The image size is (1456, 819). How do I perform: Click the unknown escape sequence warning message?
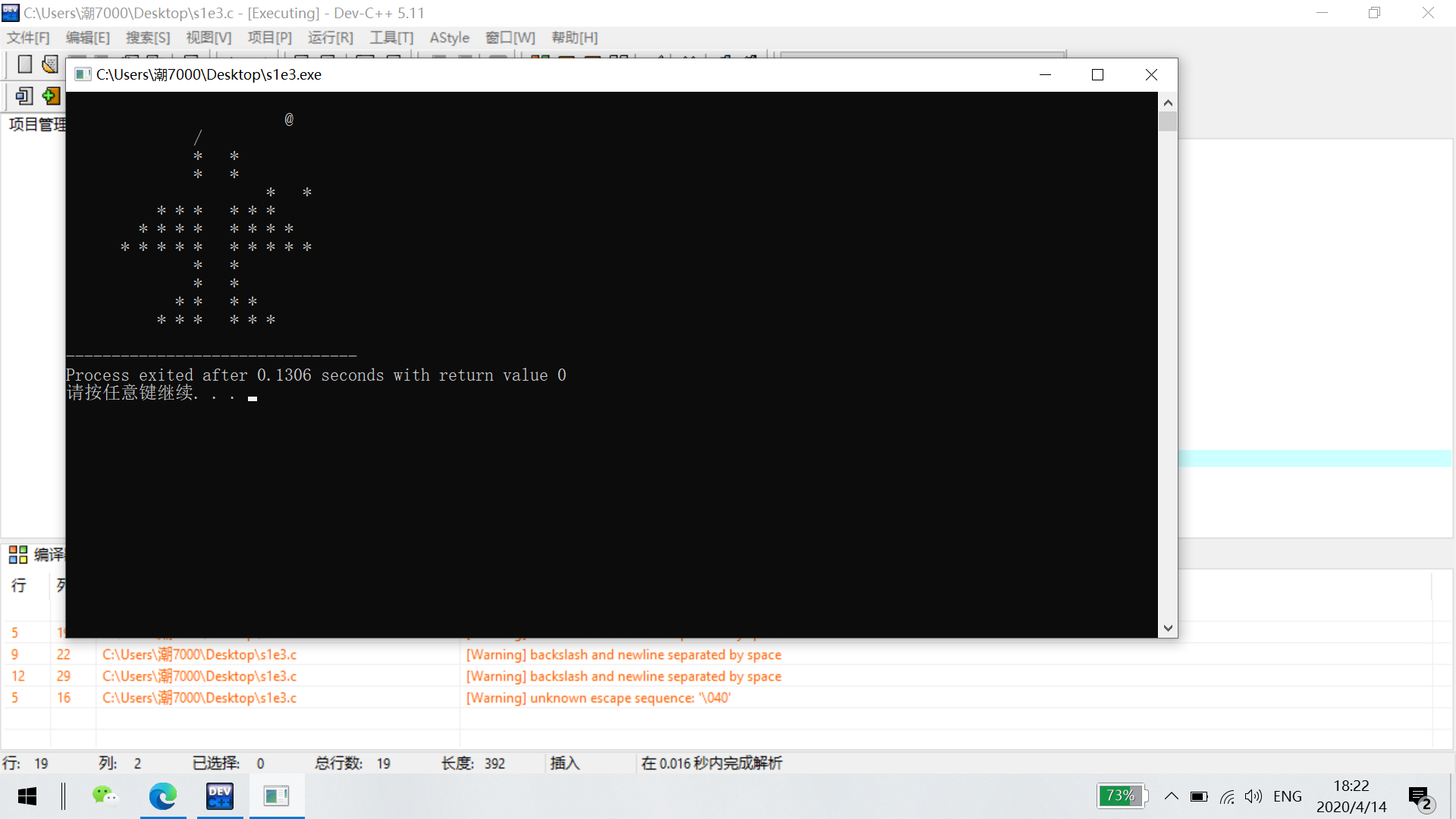point(598,698)
